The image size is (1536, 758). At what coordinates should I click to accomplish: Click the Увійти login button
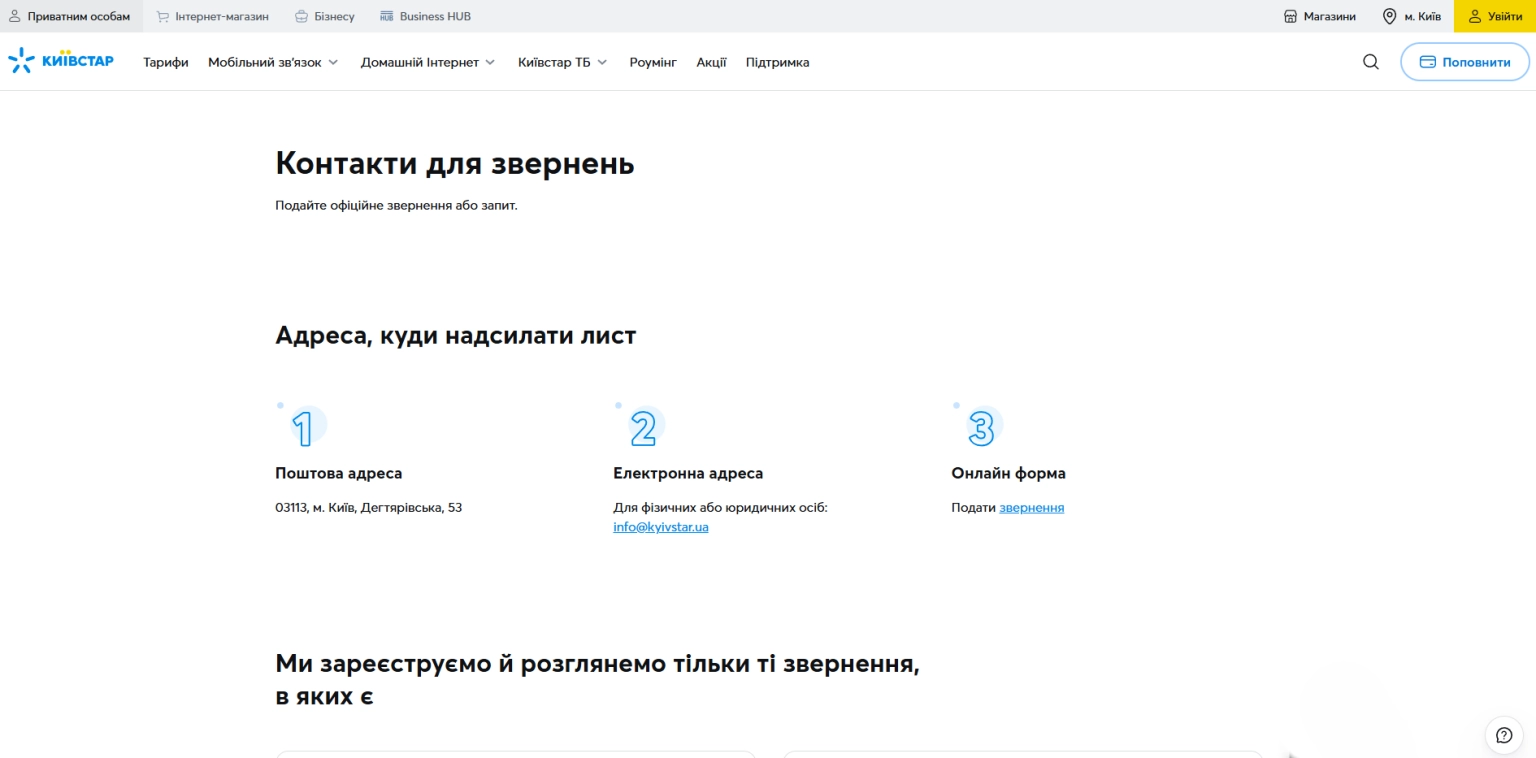tap(1495, 16)
